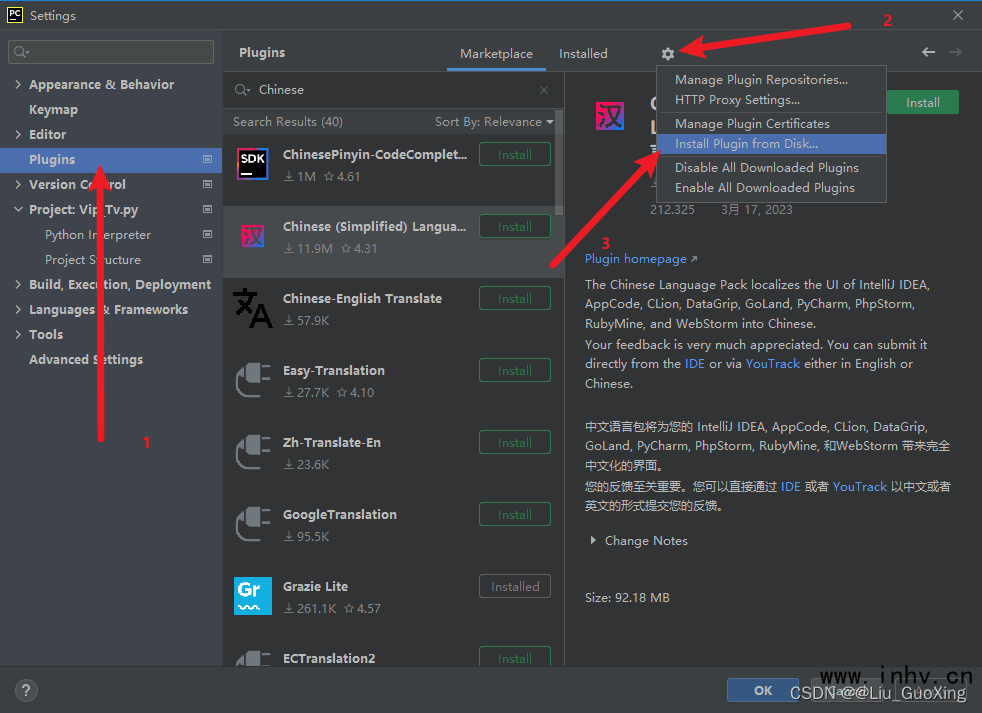Open the IDE link in English description
The width and height of the screenshot is (982, 713).
[695, 364]
